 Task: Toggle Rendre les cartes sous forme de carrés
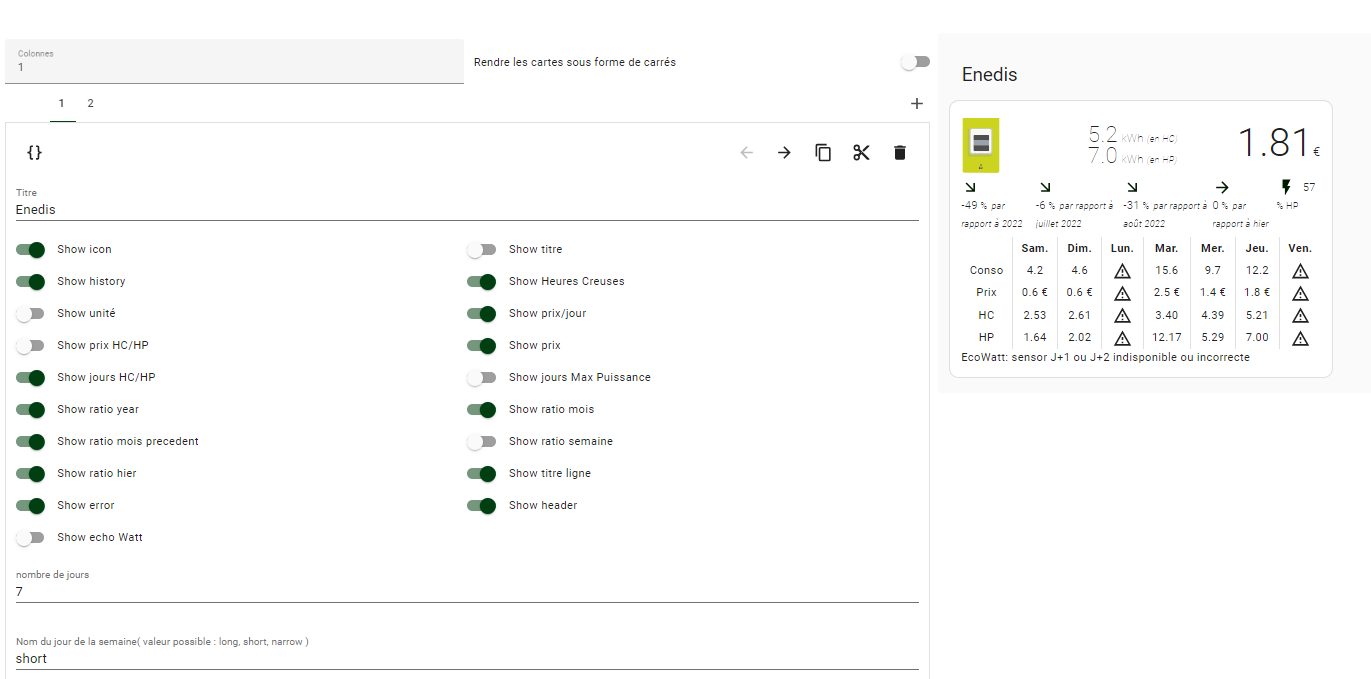tap(914, 62)
